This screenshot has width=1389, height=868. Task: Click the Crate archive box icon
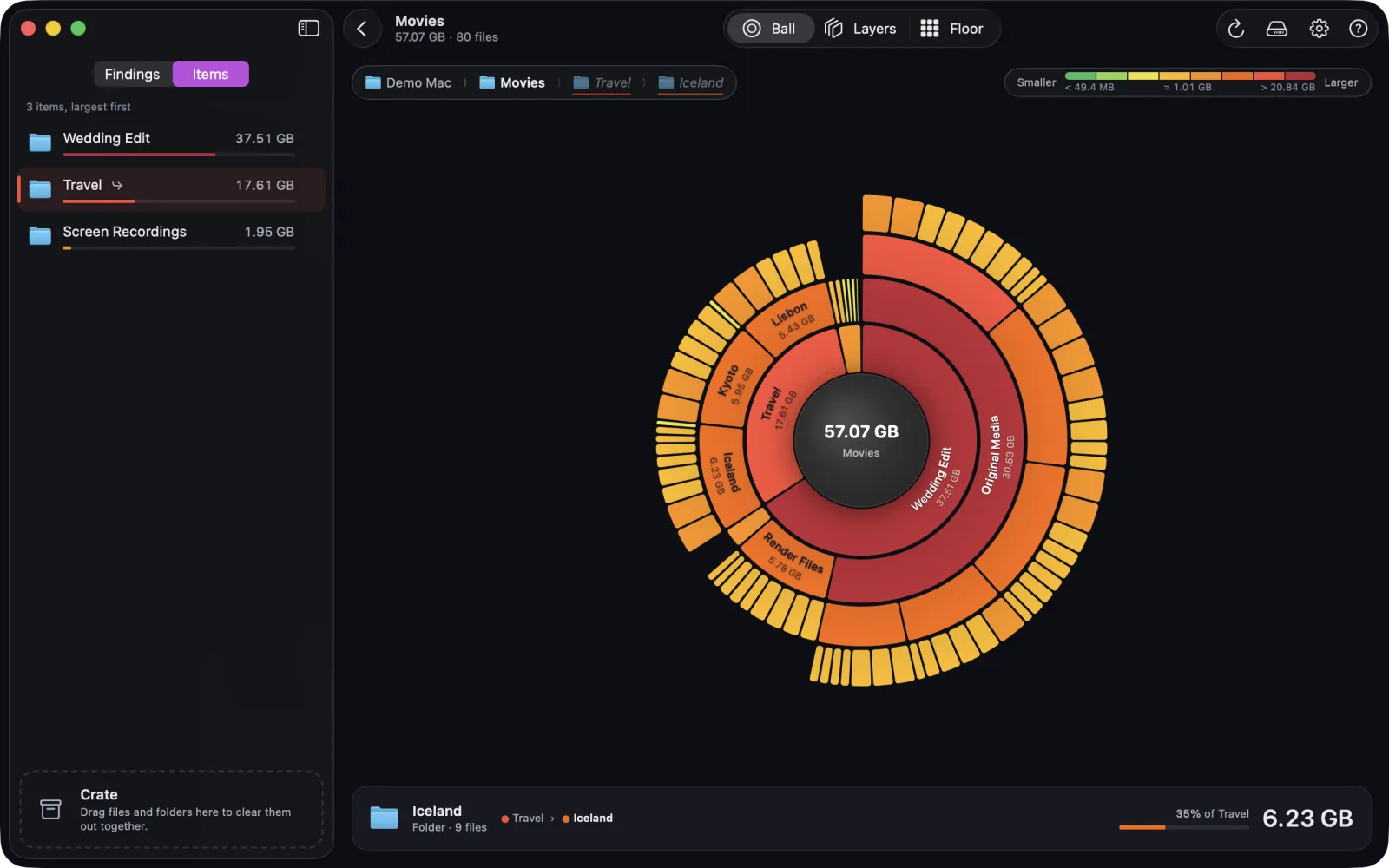coord(51,810)
